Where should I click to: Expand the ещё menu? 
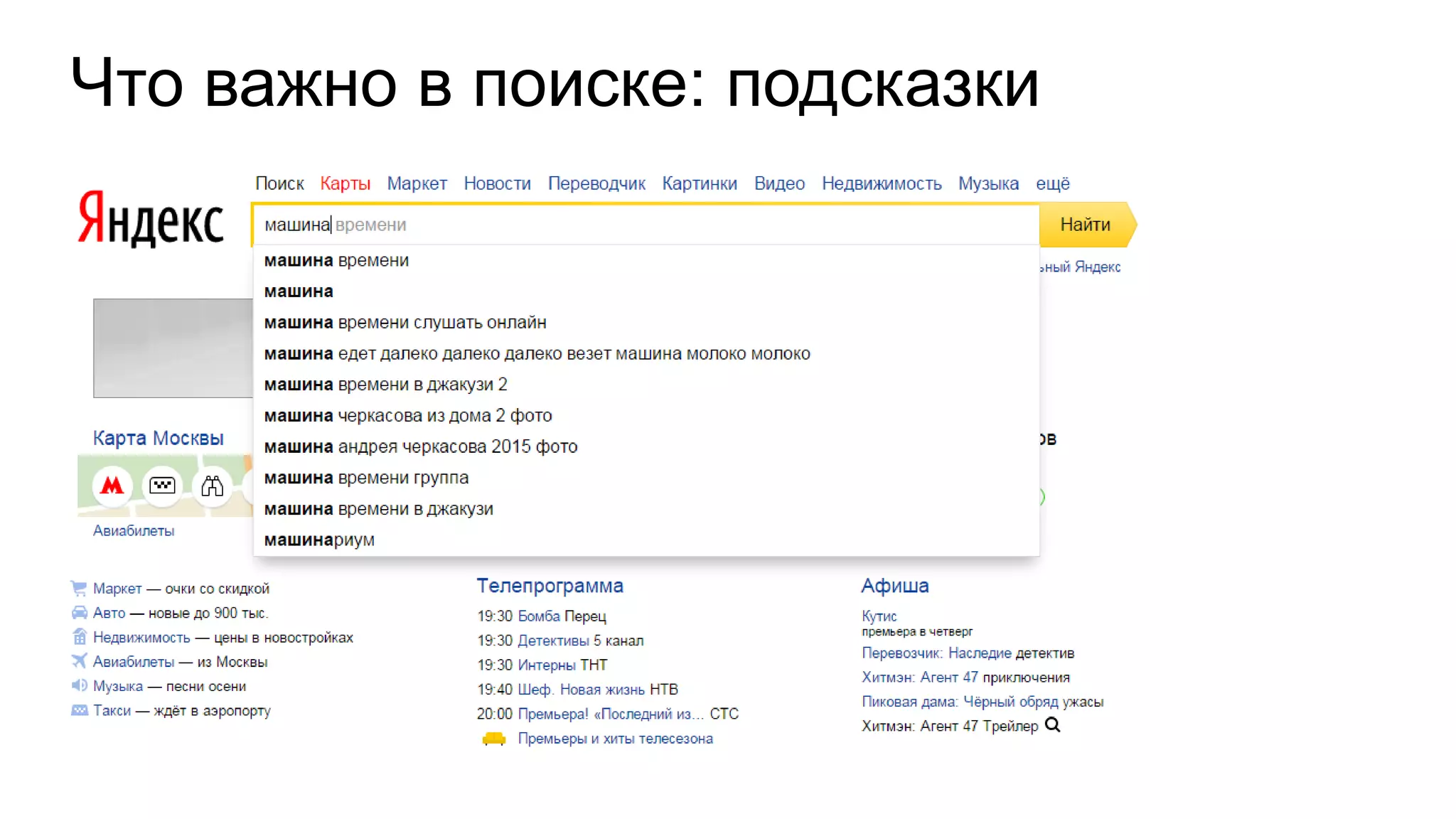click(x=1052, y=183)
